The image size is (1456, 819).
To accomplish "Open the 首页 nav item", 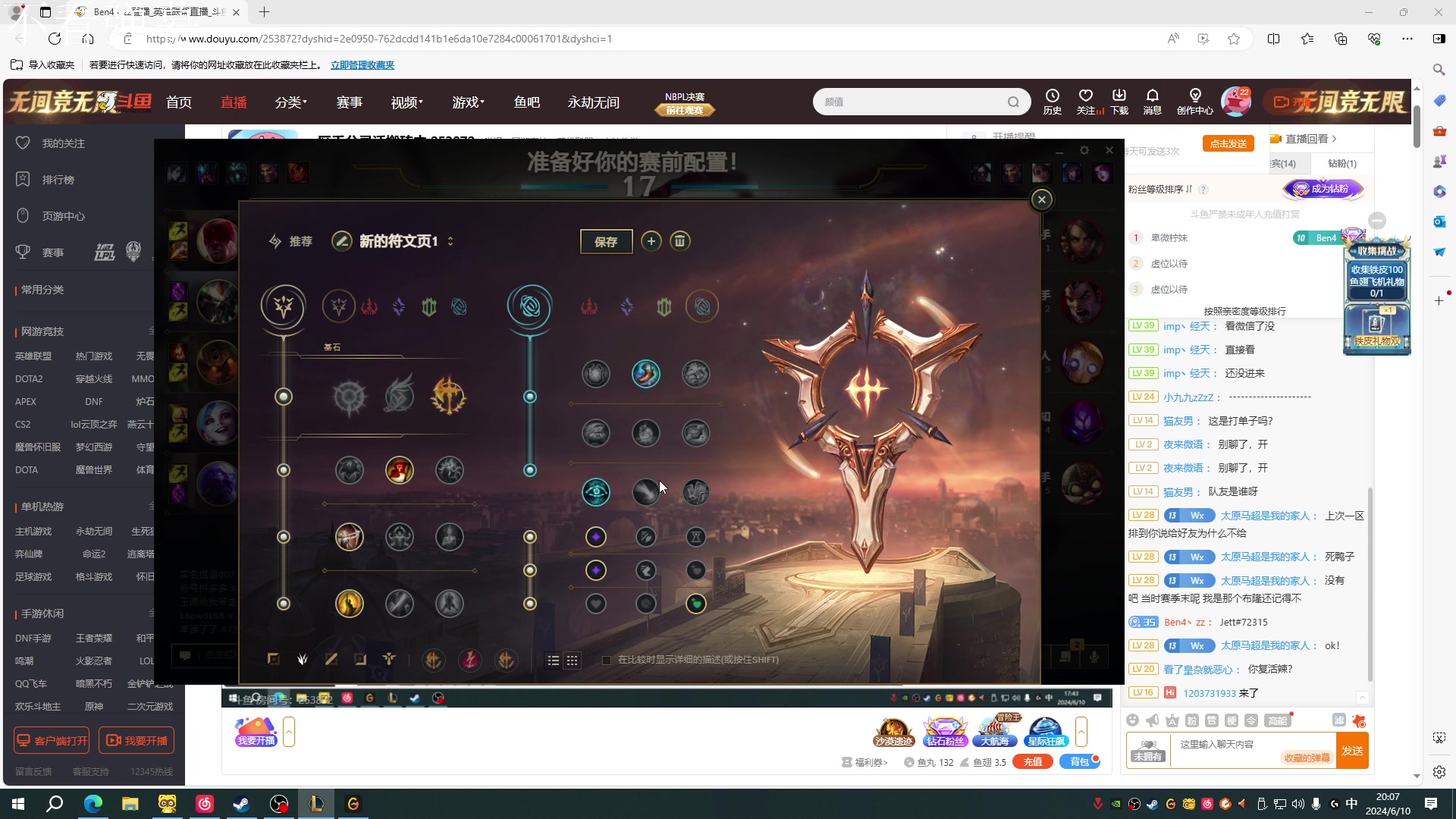I will pos(179,102).
